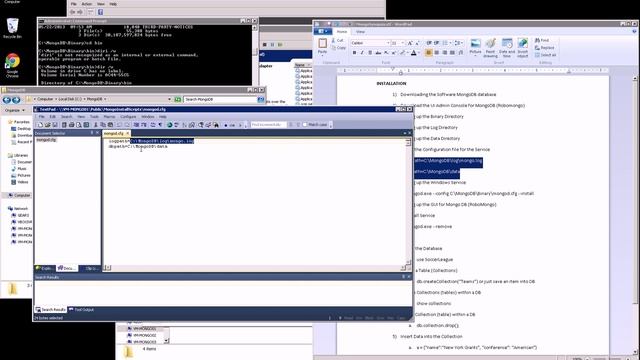Click the globe icon in TextPad toolbar

coord(169,125)
